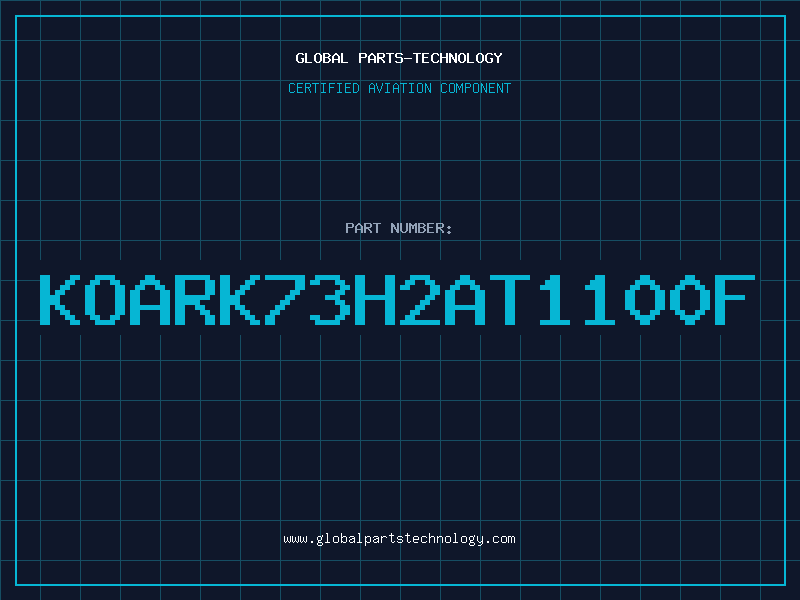Click the word NUMBER: in the label
The image size is (800, 600).
click(x=421, y=228)
